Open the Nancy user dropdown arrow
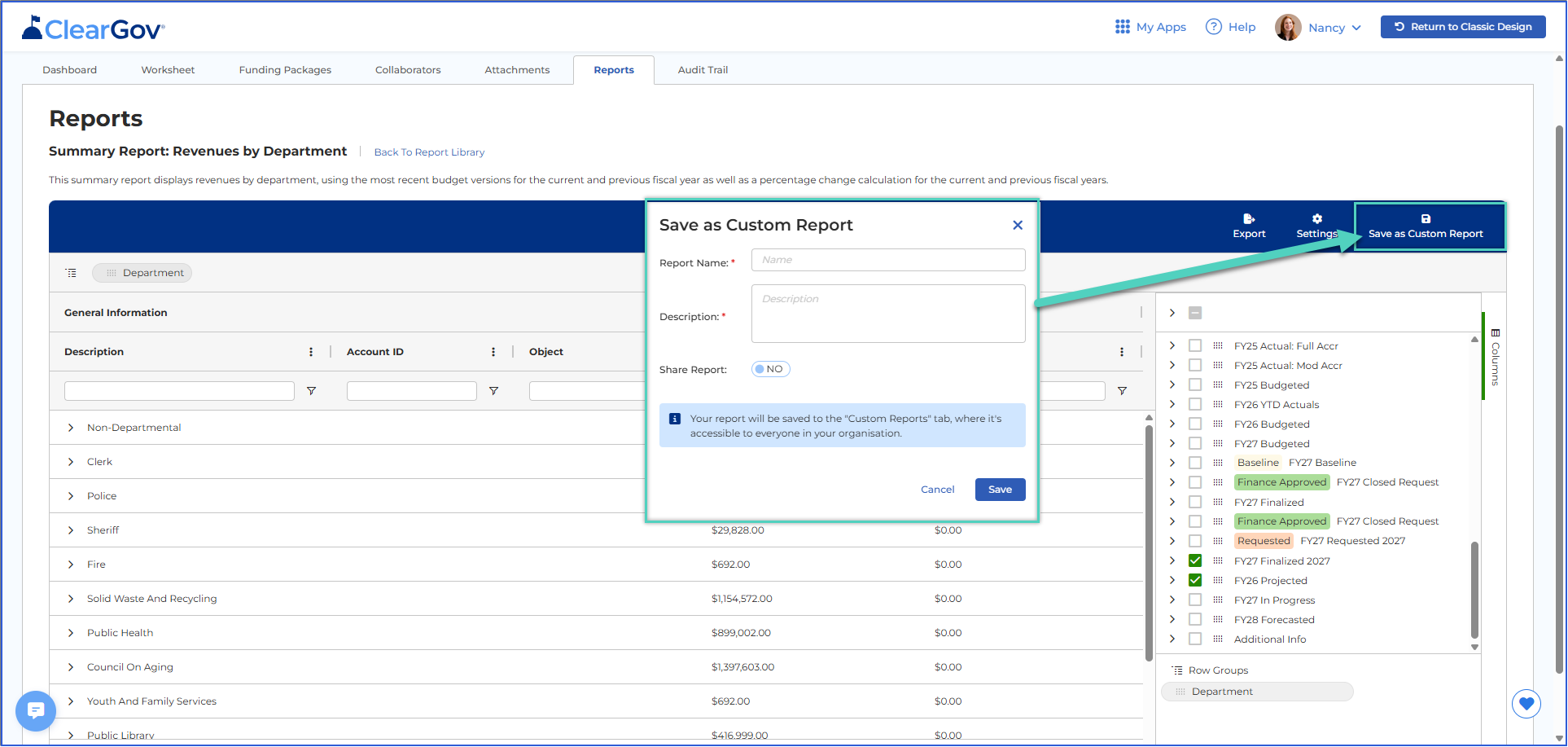This screenshot has width=1568, height=747. click(1356, 28)
